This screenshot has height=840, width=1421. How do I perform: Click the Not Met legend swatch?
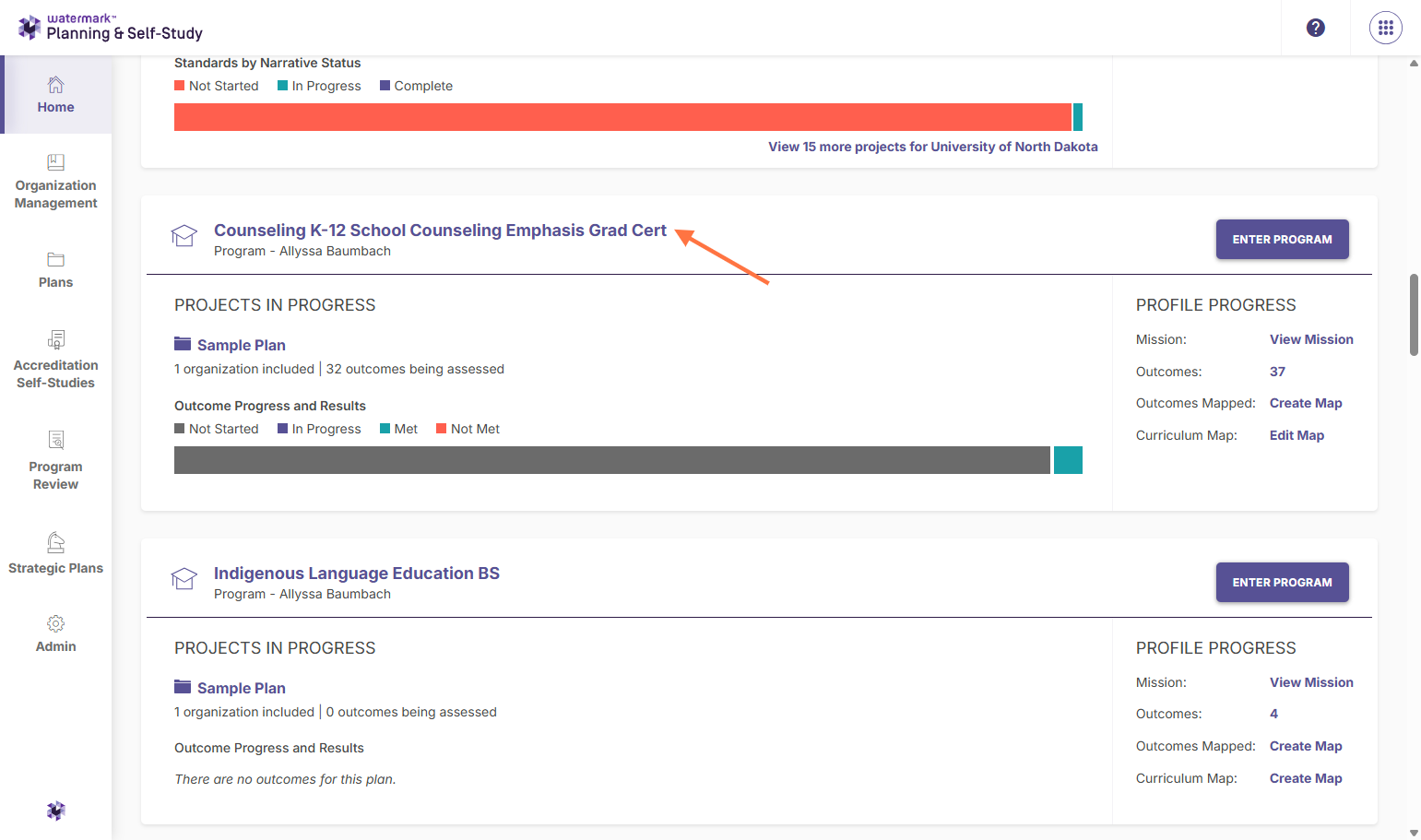[x=442, y=429]
